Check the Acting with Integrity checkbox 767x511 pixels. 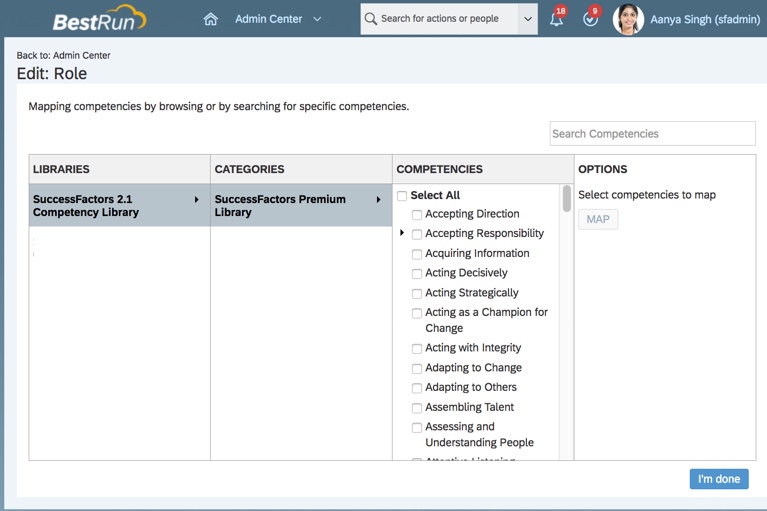(x=417, y=349)
